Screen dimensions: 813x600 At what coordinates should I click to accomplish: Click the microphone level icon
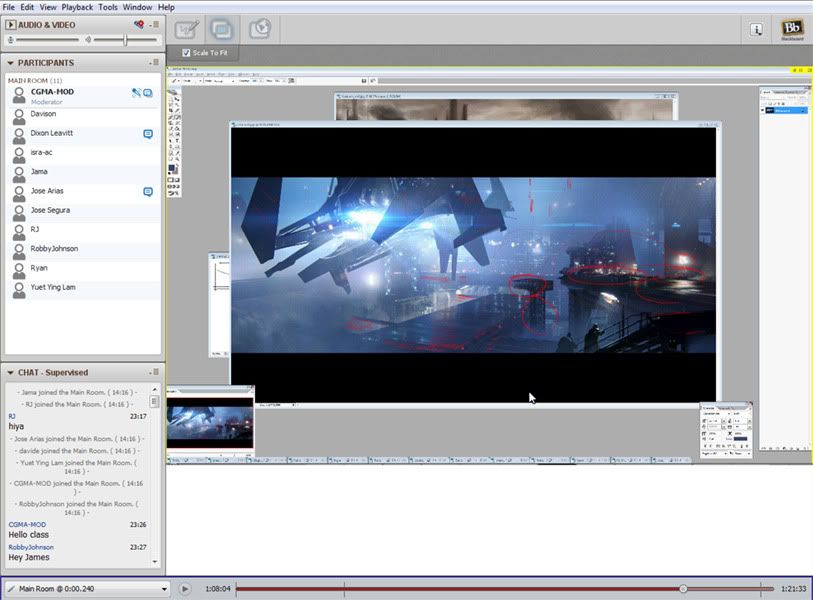tap(10, 39)
